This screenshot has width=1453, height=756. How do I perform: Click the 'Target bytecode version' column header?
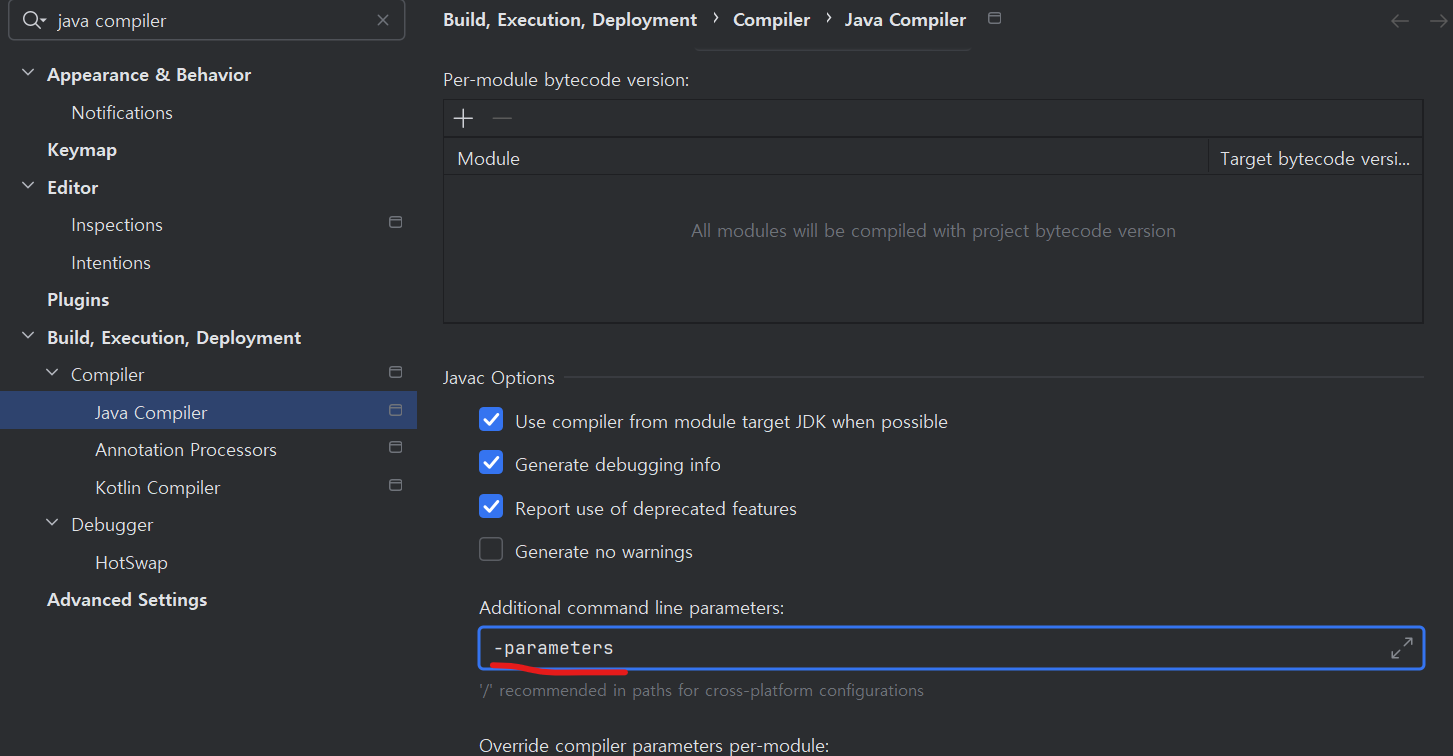coord(1315,158)
